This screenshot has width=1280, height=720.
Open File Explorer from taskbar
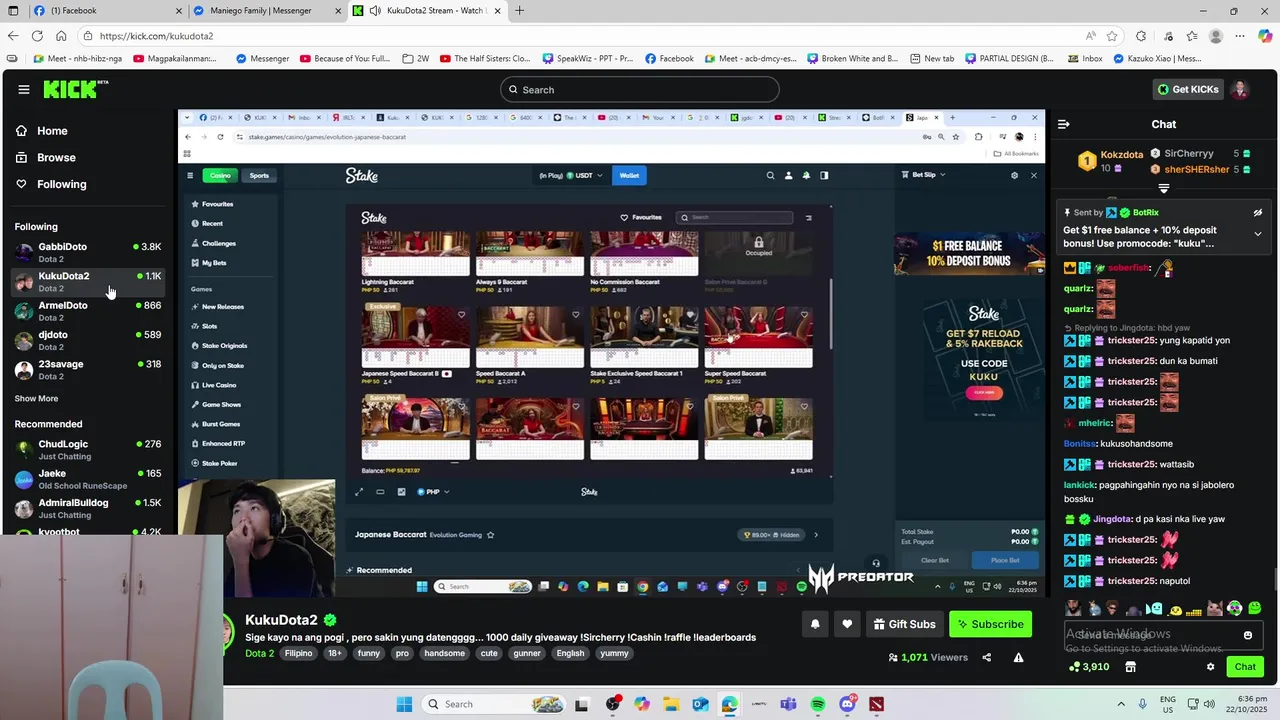pyautogui.click(x=670, y=704)
